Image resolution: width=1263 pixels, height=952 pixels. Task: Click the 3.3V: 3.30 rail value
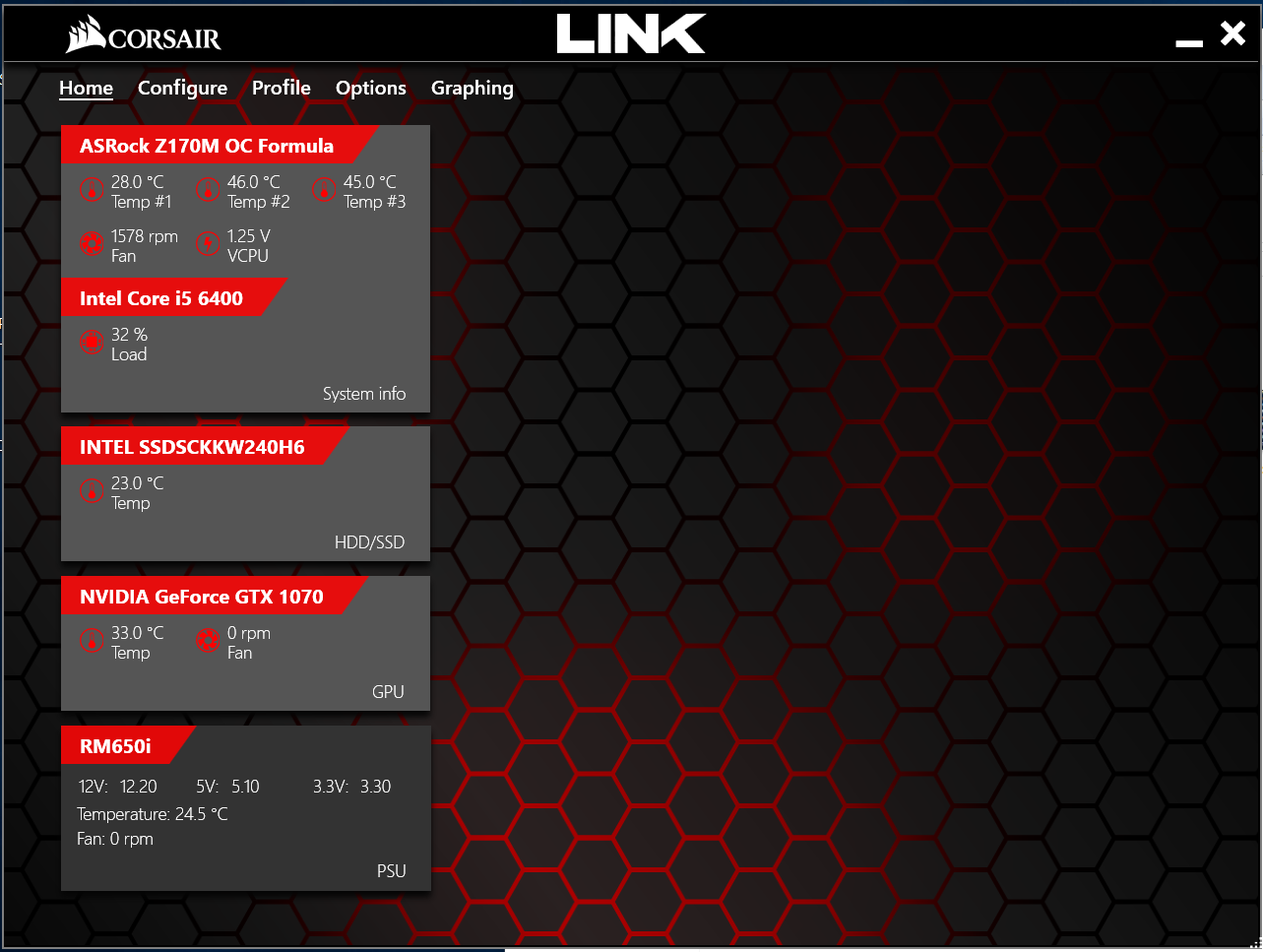coord(351,786)
